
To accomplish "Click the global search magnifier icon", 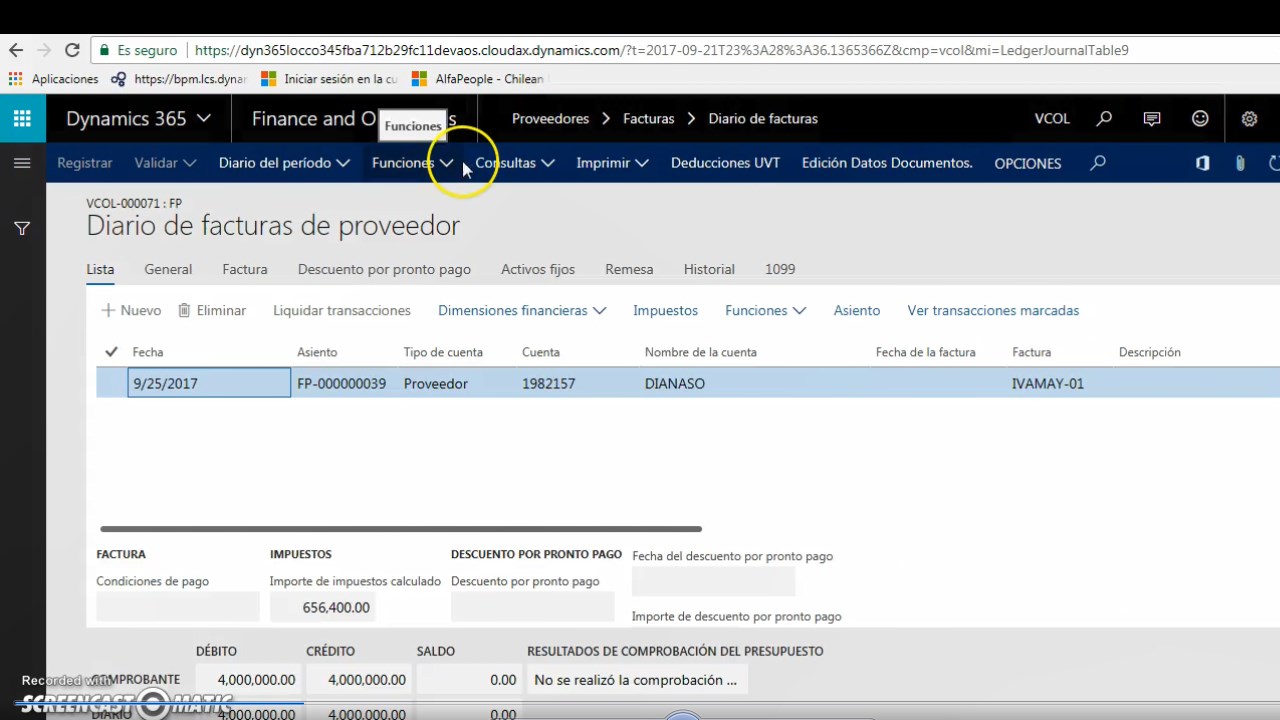I will [1104, 118].
